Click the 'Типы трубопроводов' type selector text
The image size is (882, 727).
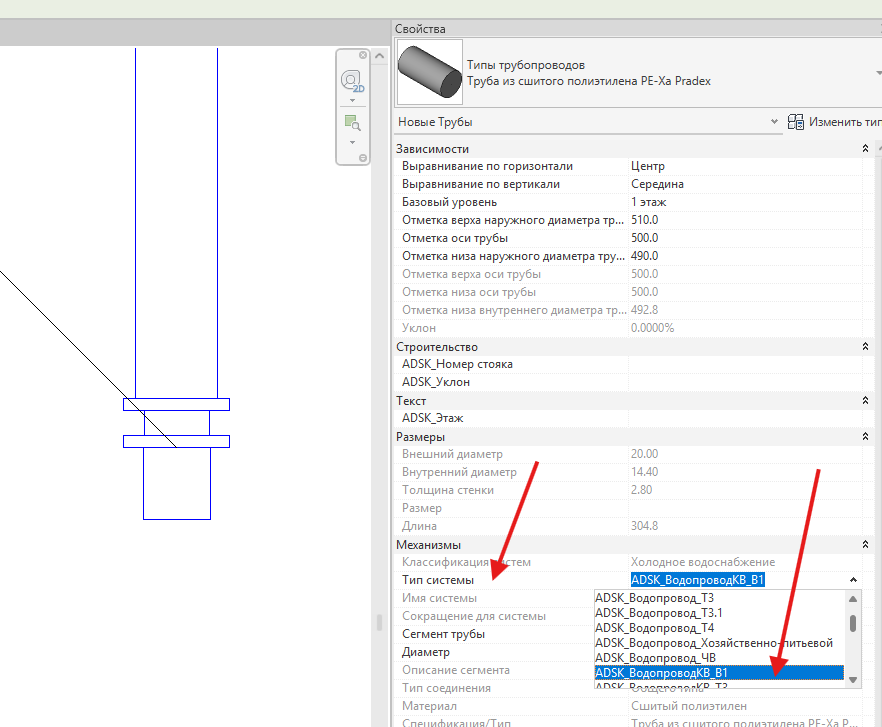point(526,65)
